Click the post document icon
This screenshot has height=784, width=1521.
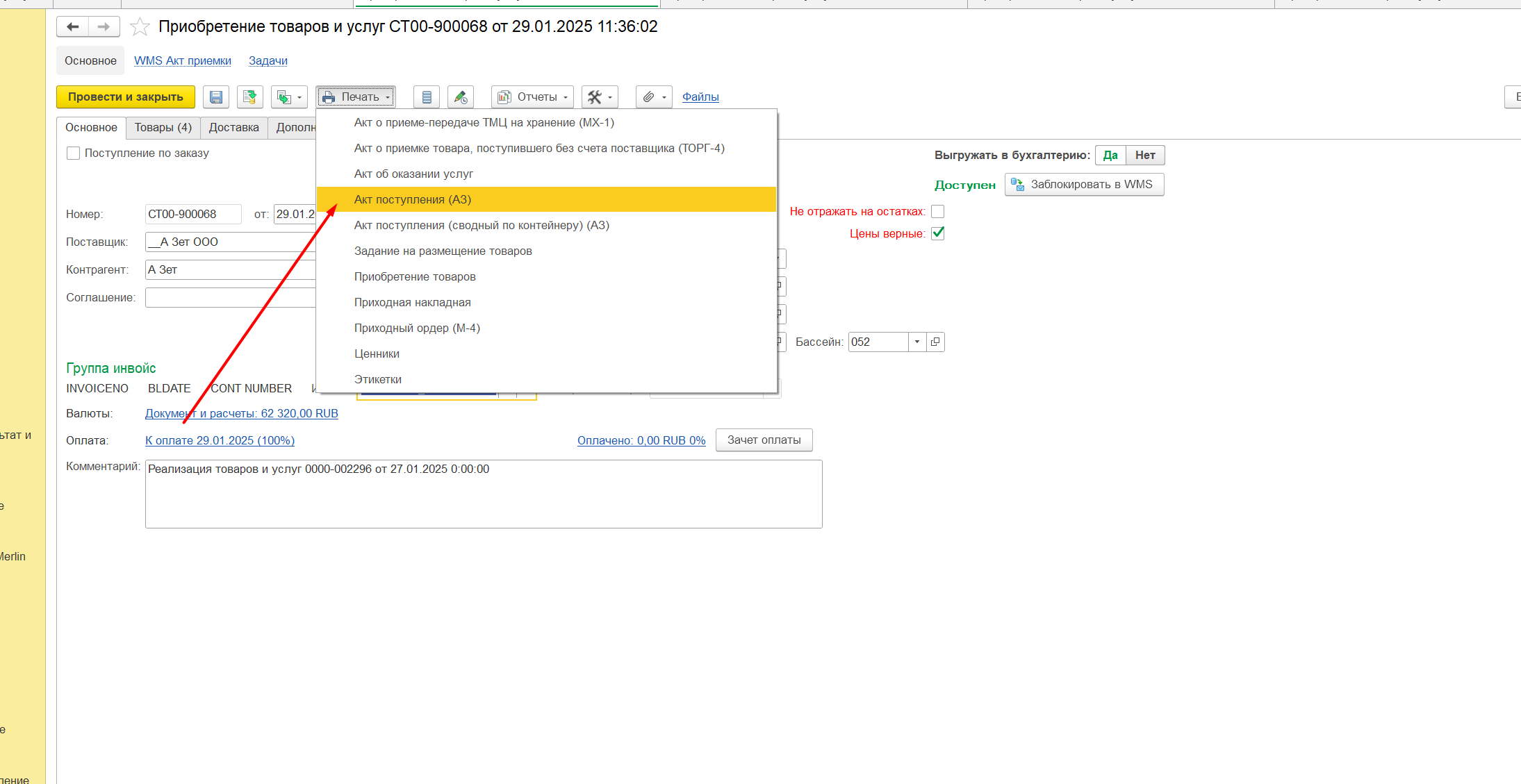tap(249, 97)
